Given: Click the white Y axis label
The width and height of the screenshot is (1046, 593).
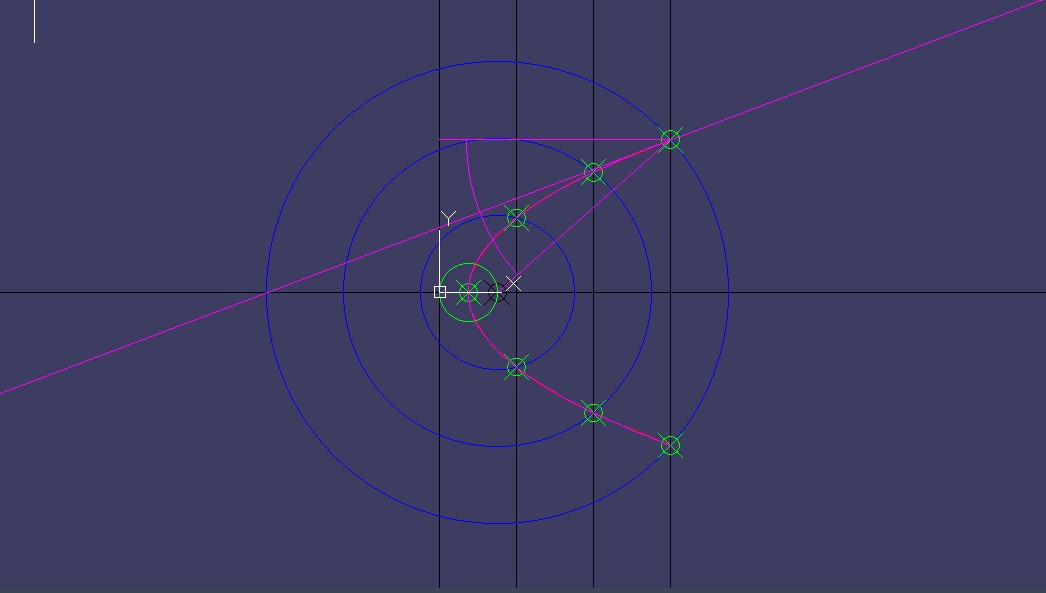Looking at the screenshot, I should [448, 217].
